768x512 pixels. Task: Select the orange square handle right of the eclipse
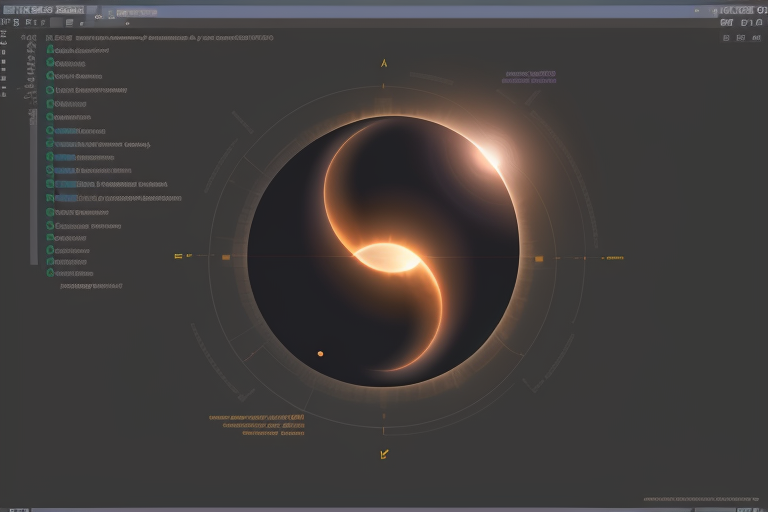click(x=539, y=259)
